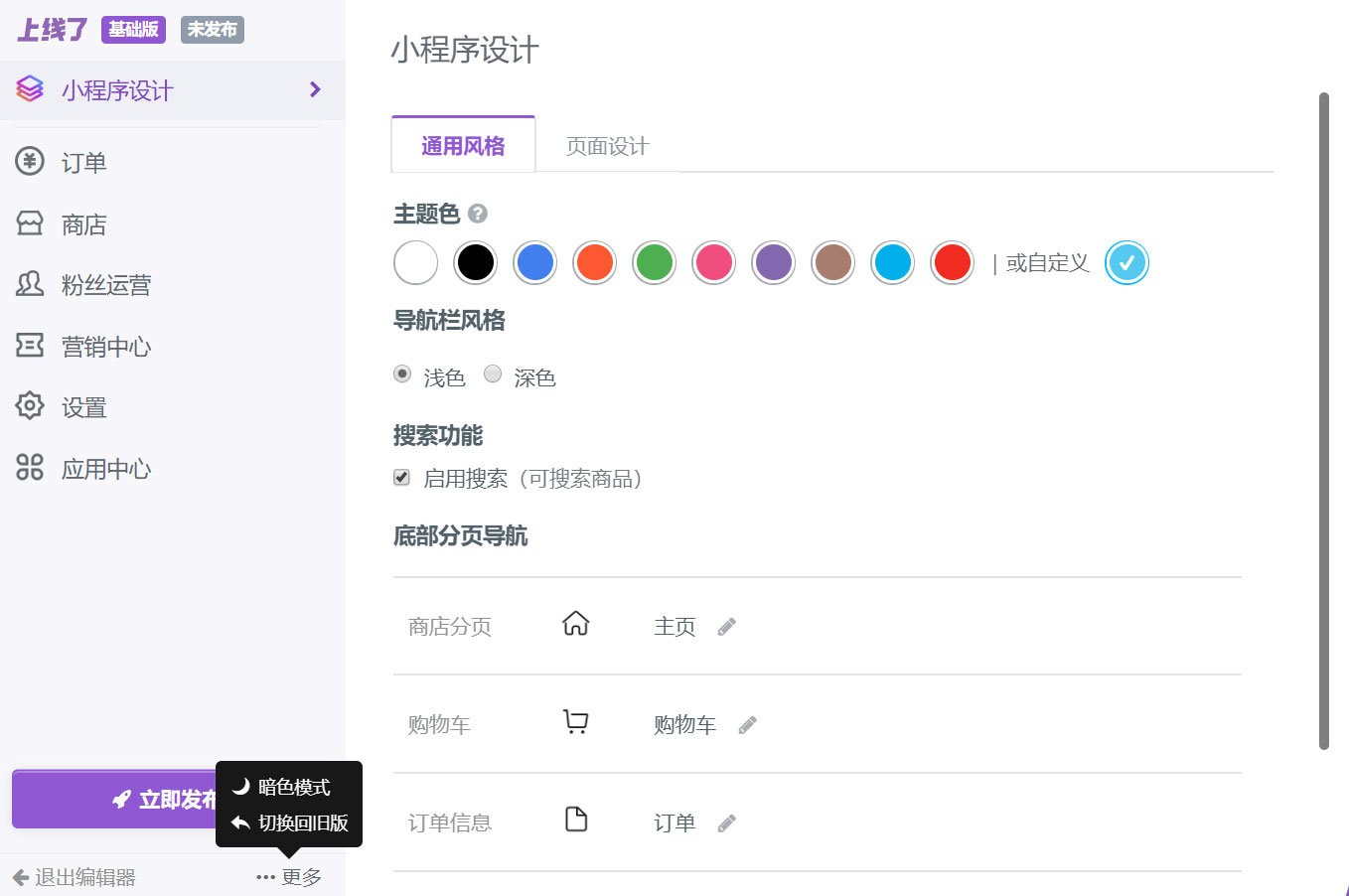Select the 深色 navigation bar style
Screen dimensions: 1349x896
point(493,374)
